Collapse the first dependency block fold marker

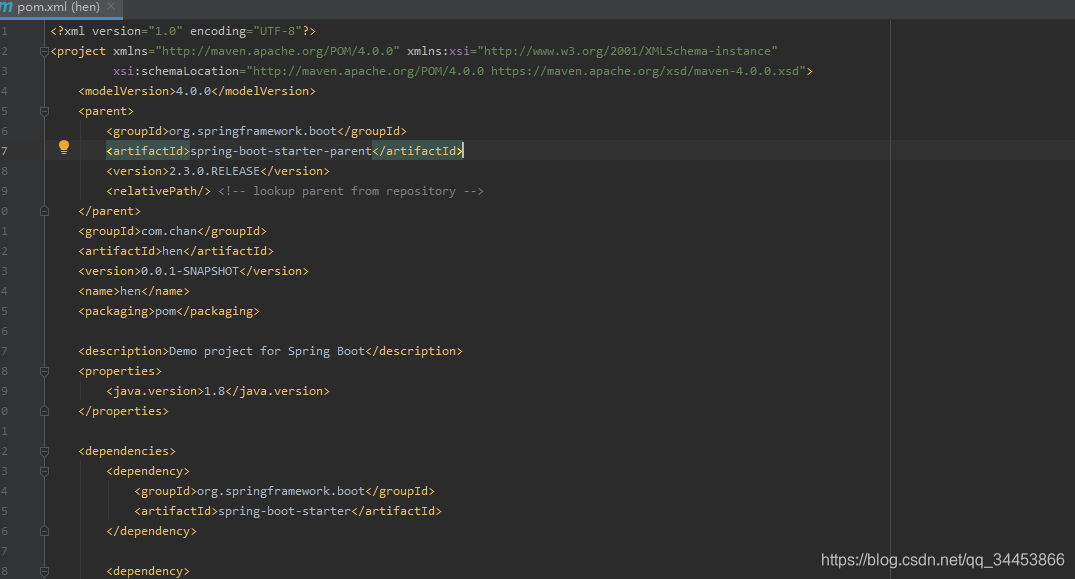pyautogui.click(x=45, y=471)
